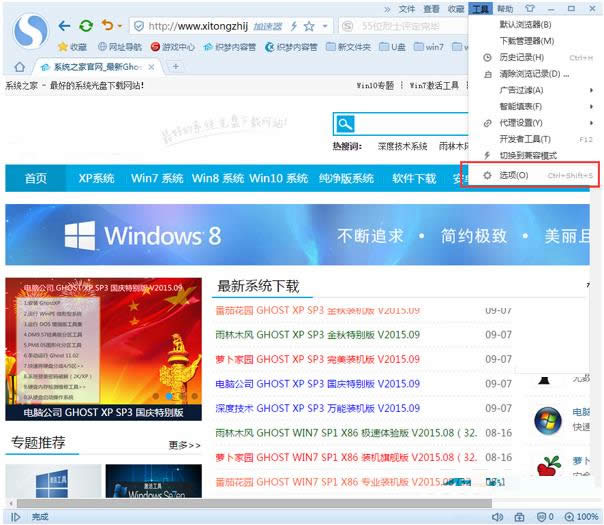
Task: Click the lightning icon in address bar
Action: point(294,26)
